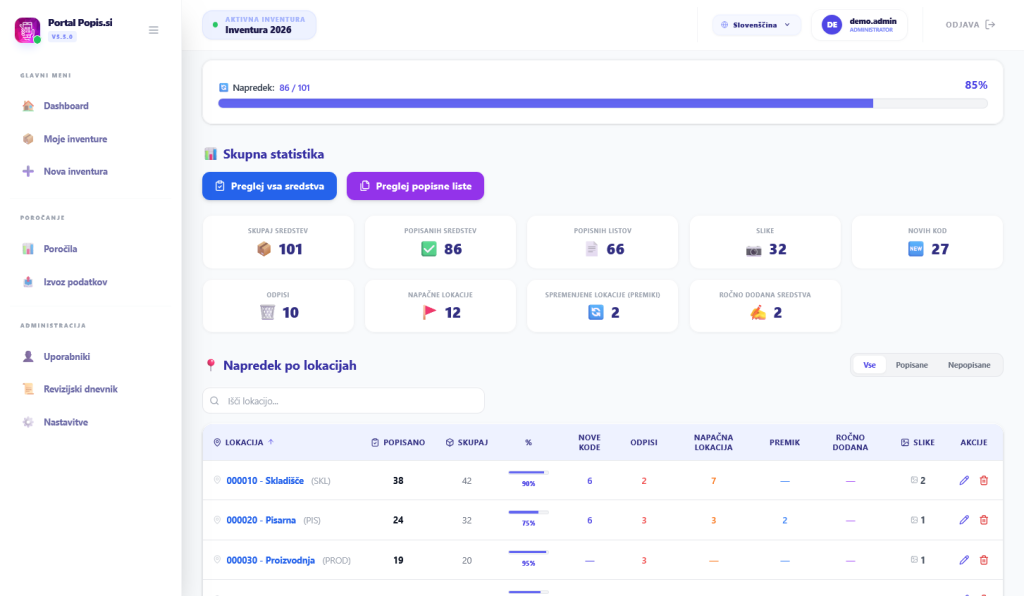Click the Preglej vsa sredstva button
Image resolution: width=1024 pixels, height=596 pixels.
pyautogui.click(x=269, y=186)
